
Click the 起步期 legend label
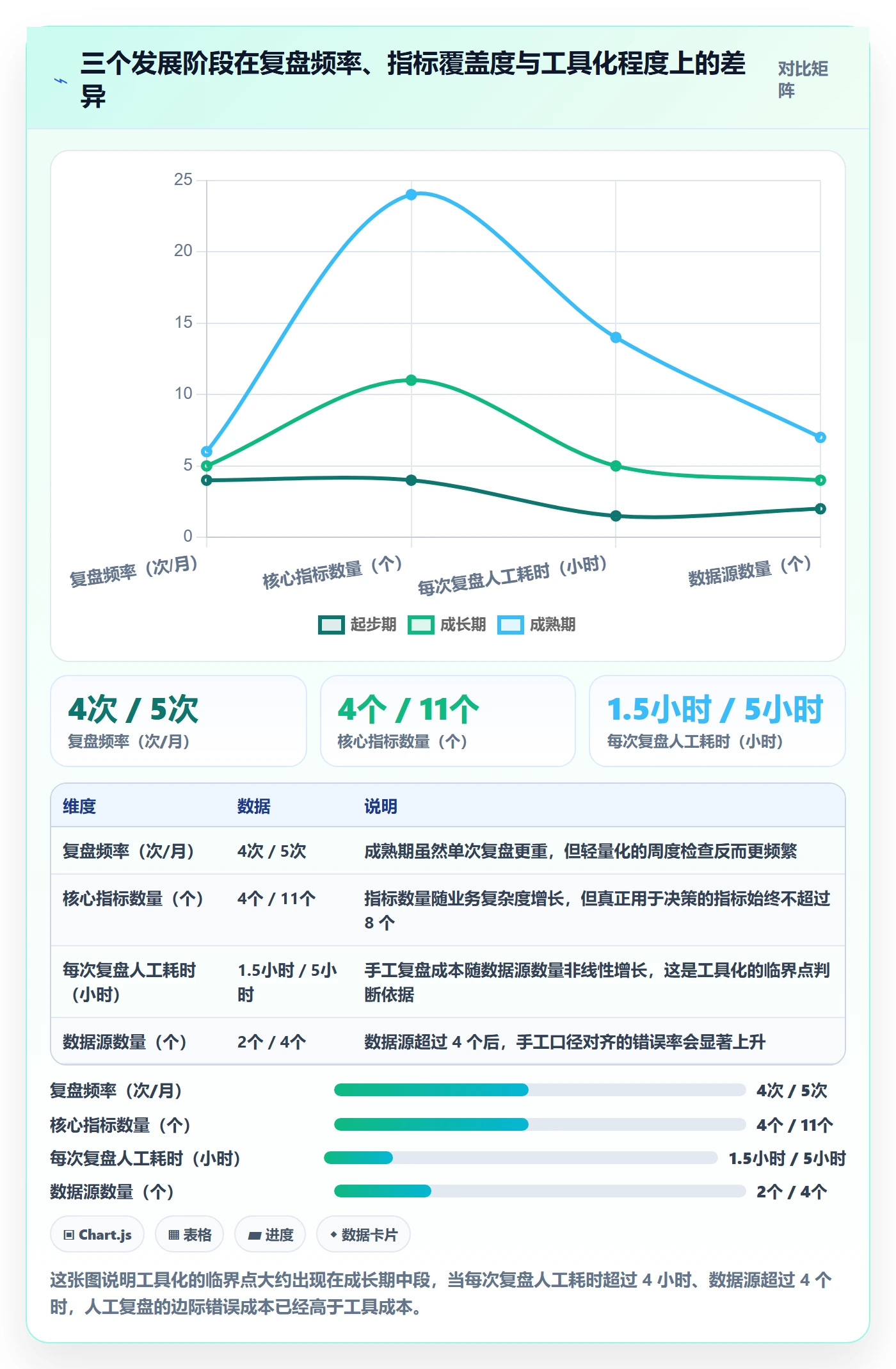click(373, 624)
